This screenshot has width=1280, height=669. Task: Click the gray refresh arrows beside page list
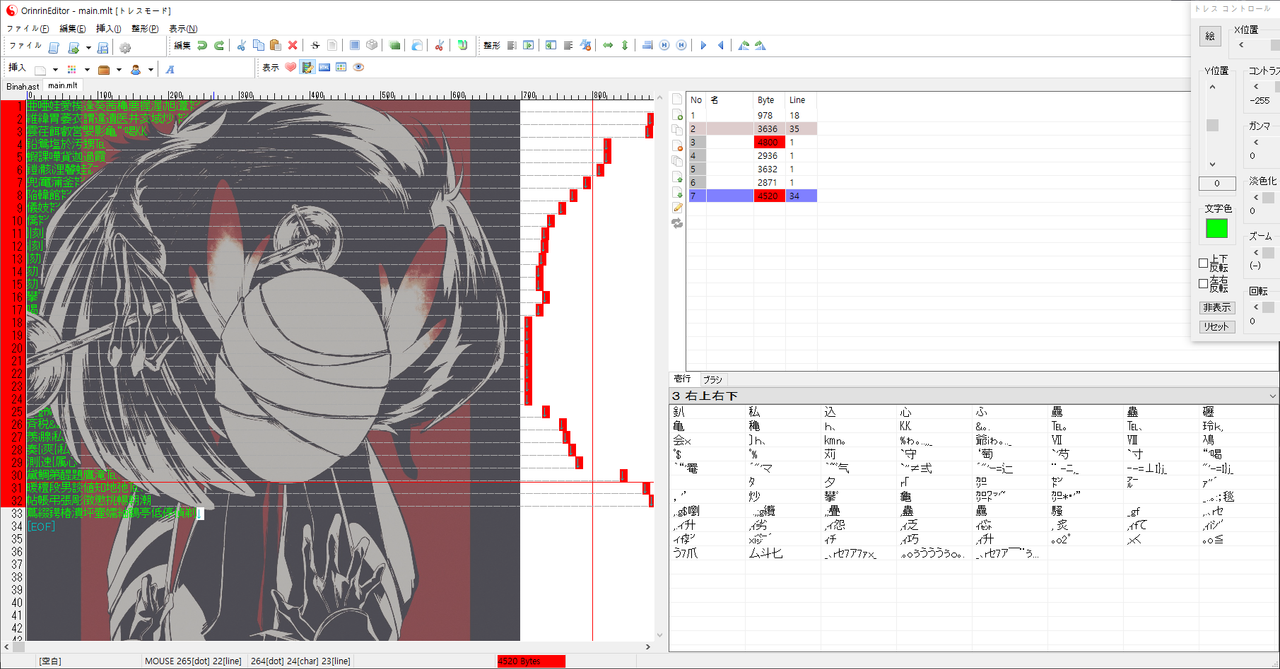click(677, 223)
